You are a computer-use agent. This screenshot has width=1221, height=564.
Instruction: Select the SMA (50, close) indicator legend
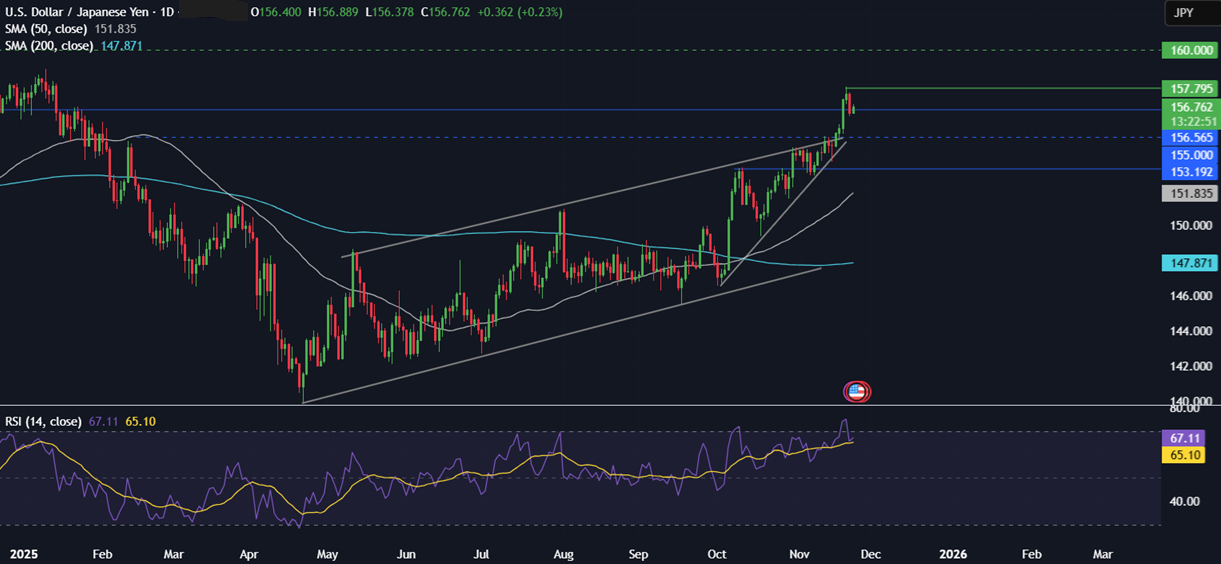click(x=47, y=29)
